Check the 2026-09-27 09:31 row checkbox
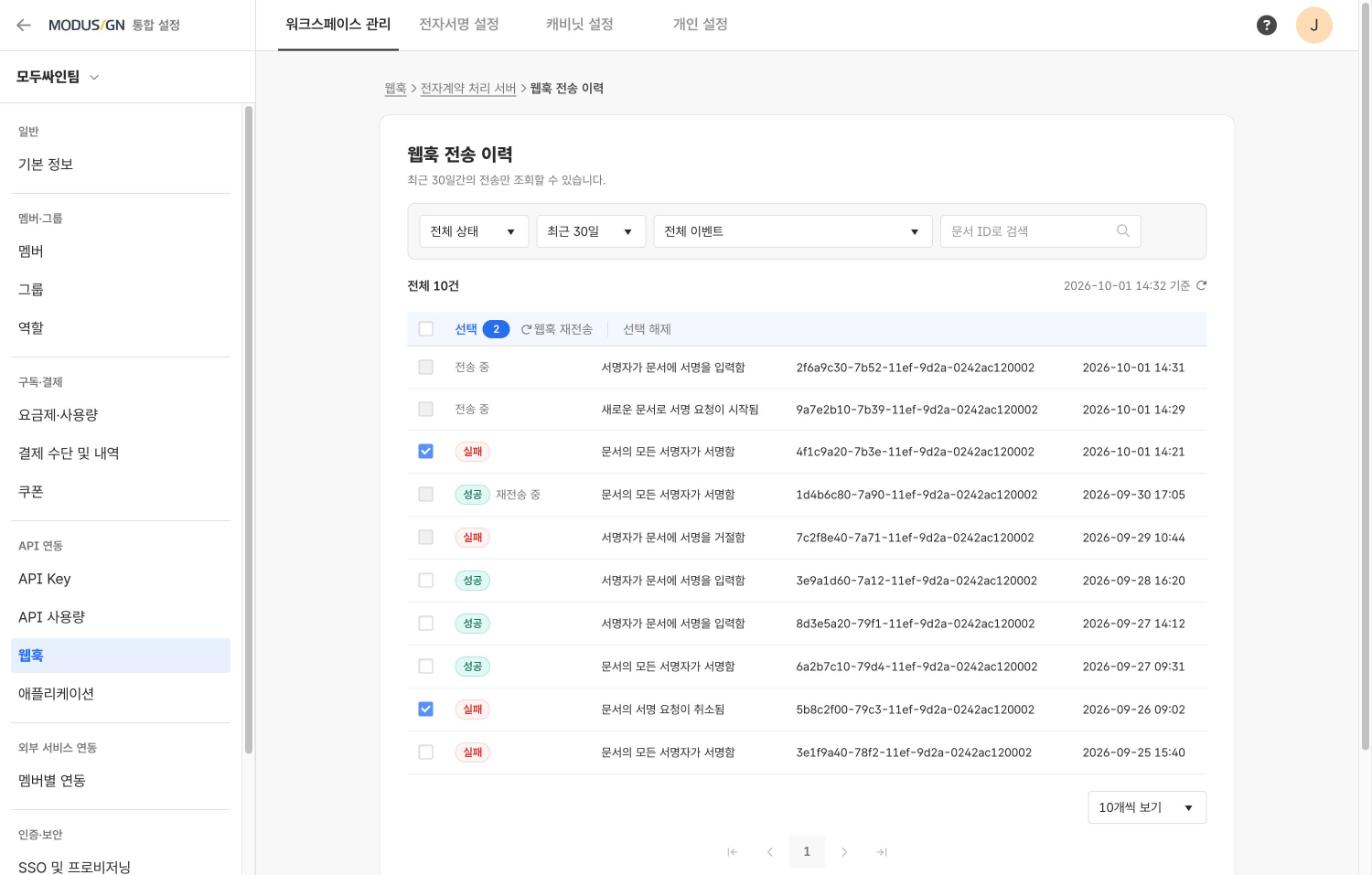Screen dimensions: 1372x875 point(426,666)
